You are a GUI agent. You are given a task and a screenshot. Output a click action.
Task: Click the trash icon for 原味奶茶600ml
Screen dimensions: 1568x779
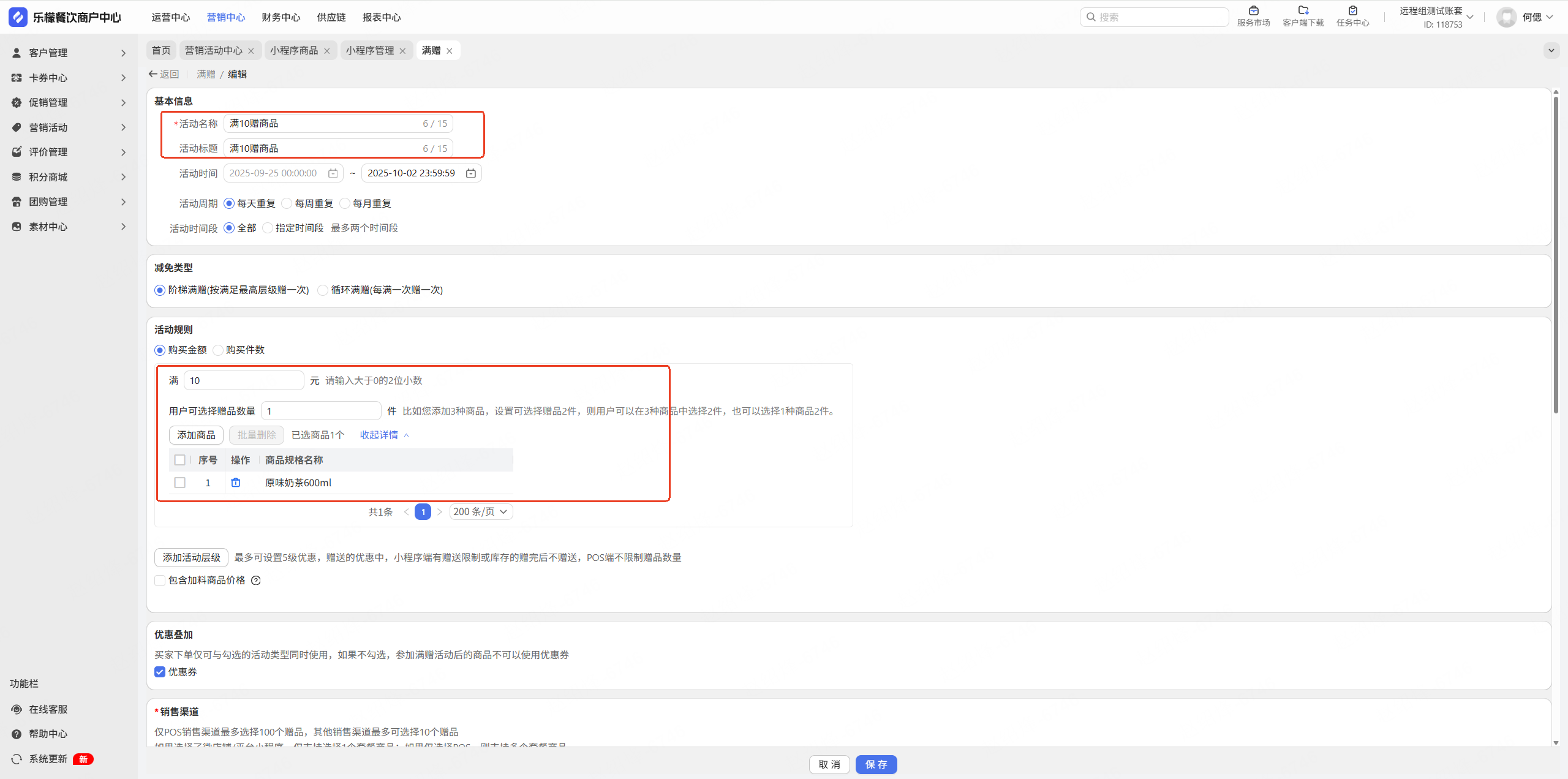pyautogui.click(x=235, y=483)
